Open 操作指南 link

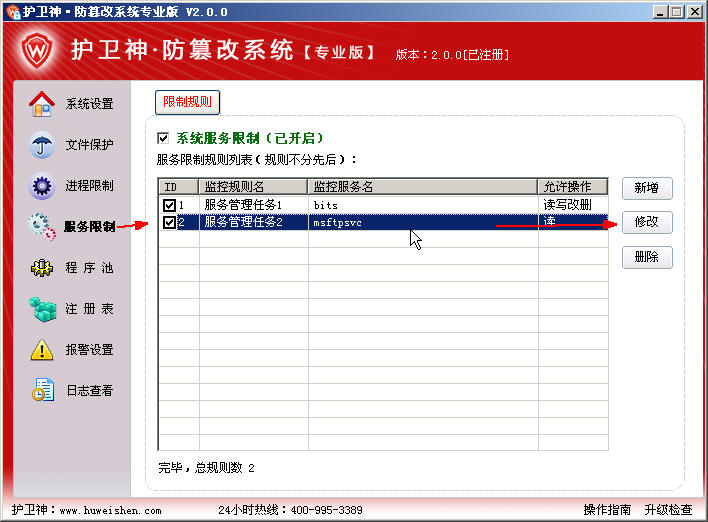pos(607,510)
